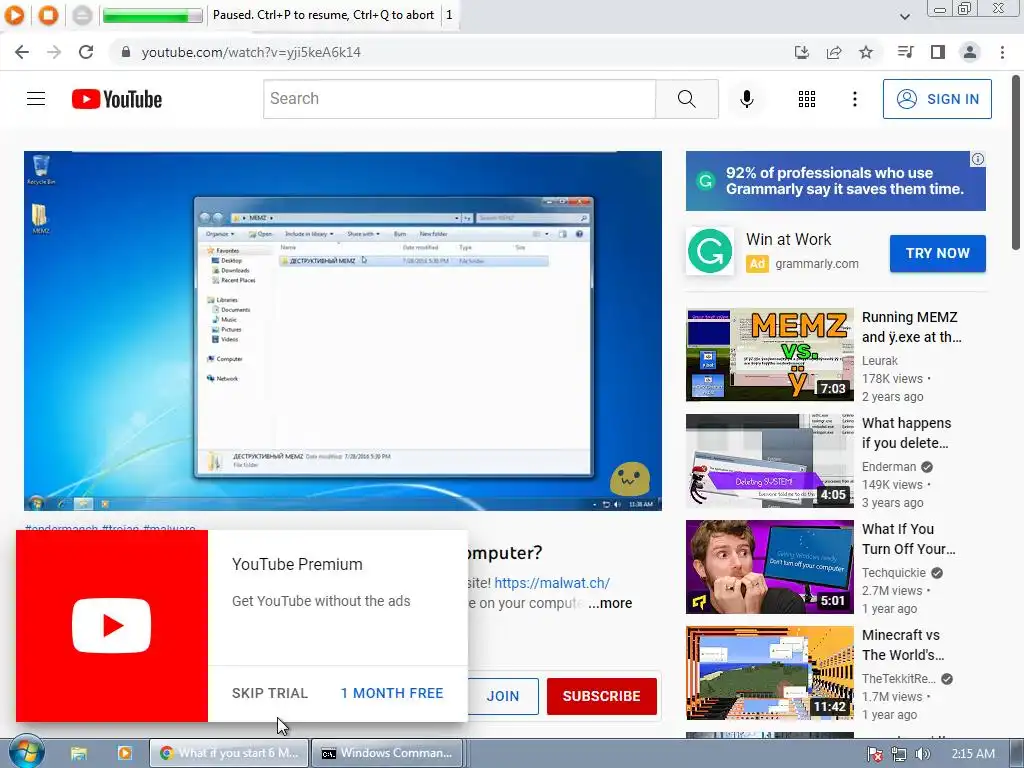Viewport: 1024px width, 768px height.
Task: Click the Grammarly banner ad info icon
Action: [x=978, y=159]
